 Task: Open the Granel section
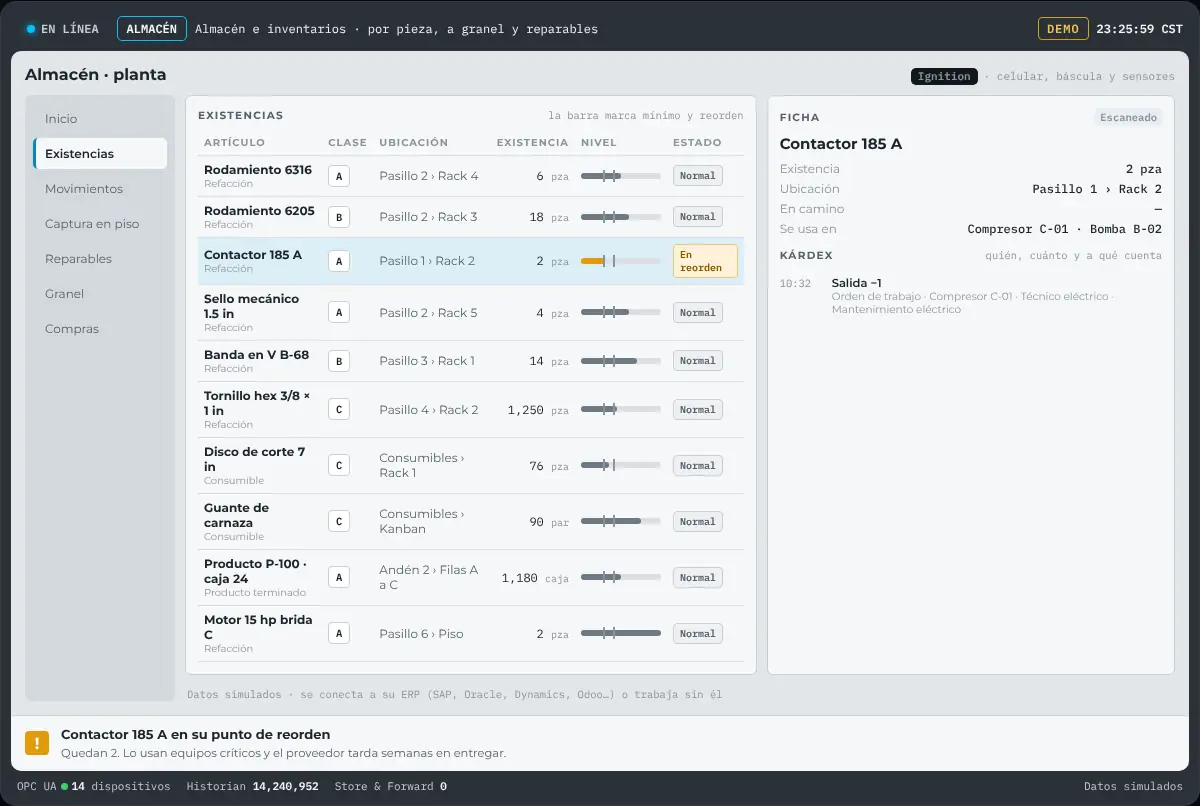tap(100, 294)
